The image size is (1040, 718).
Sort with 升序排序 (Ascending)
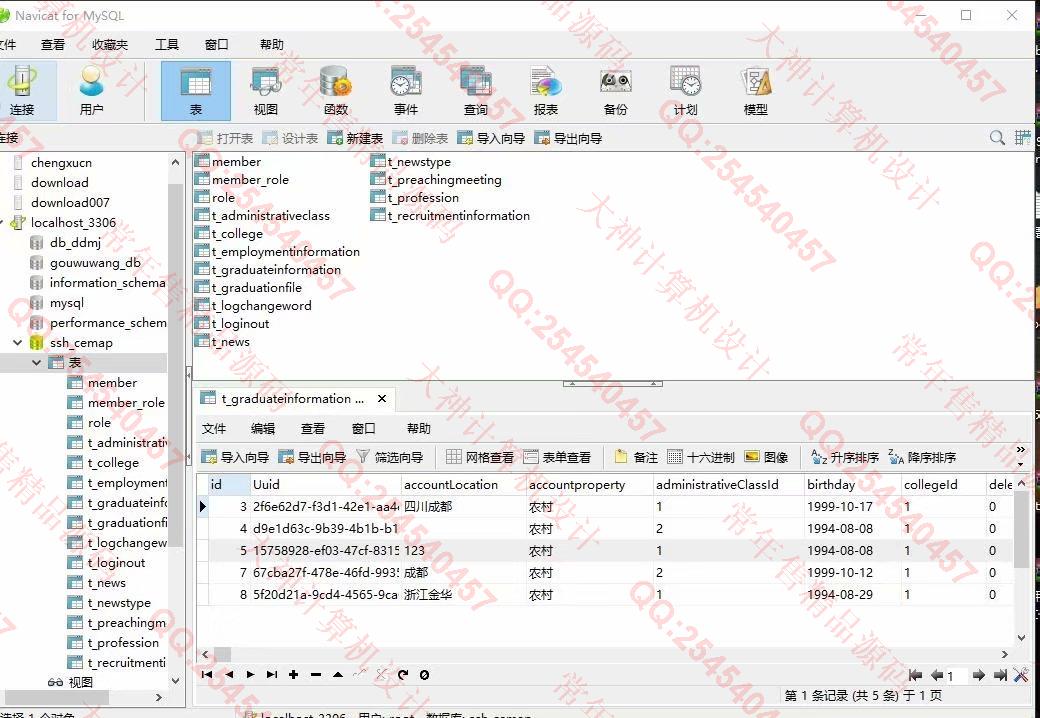tap(845, 457)
